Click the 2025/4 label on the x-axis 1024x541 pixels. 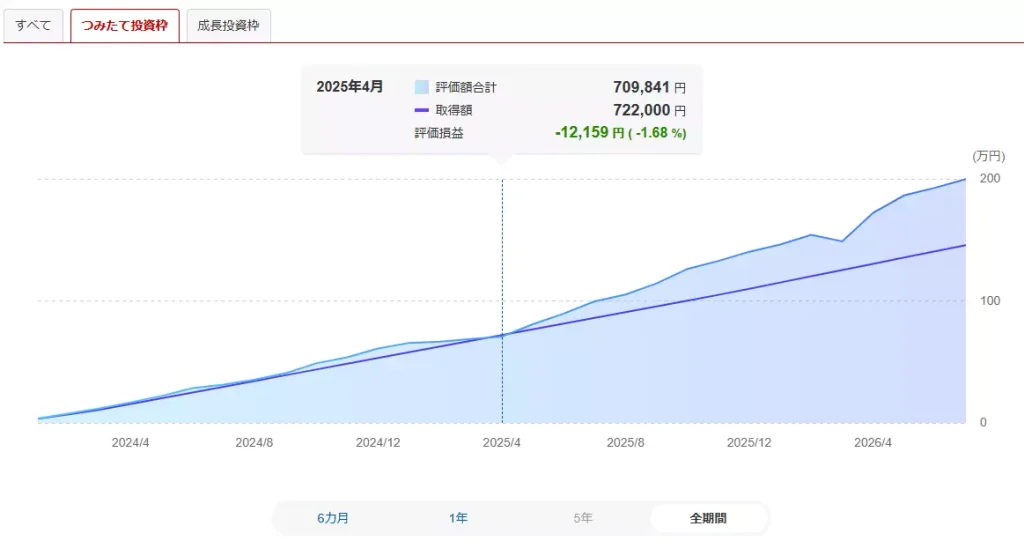pyautogui.click(x=502, y=442)
